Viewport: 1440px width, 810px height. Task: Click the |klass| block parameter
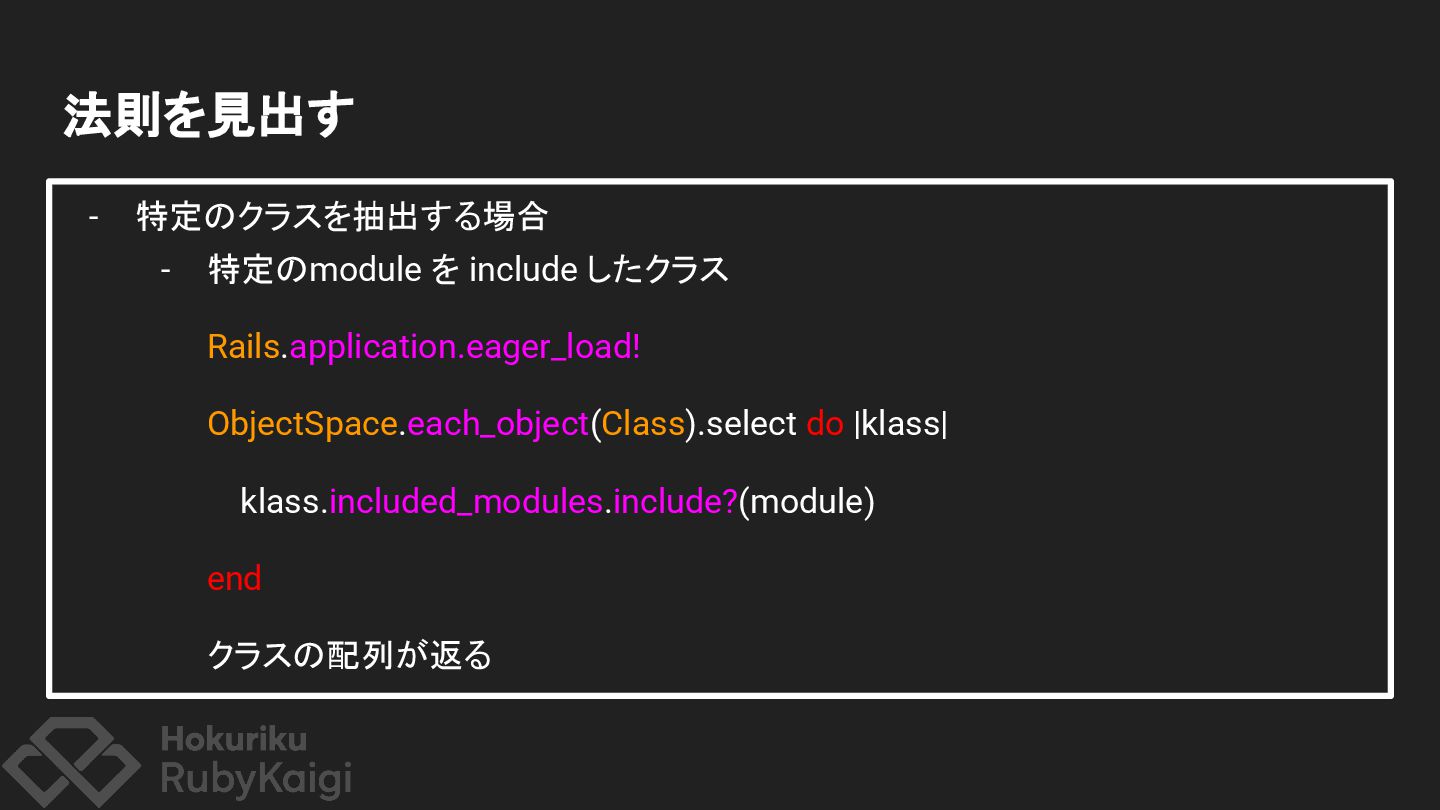click(x=901, y=424)
